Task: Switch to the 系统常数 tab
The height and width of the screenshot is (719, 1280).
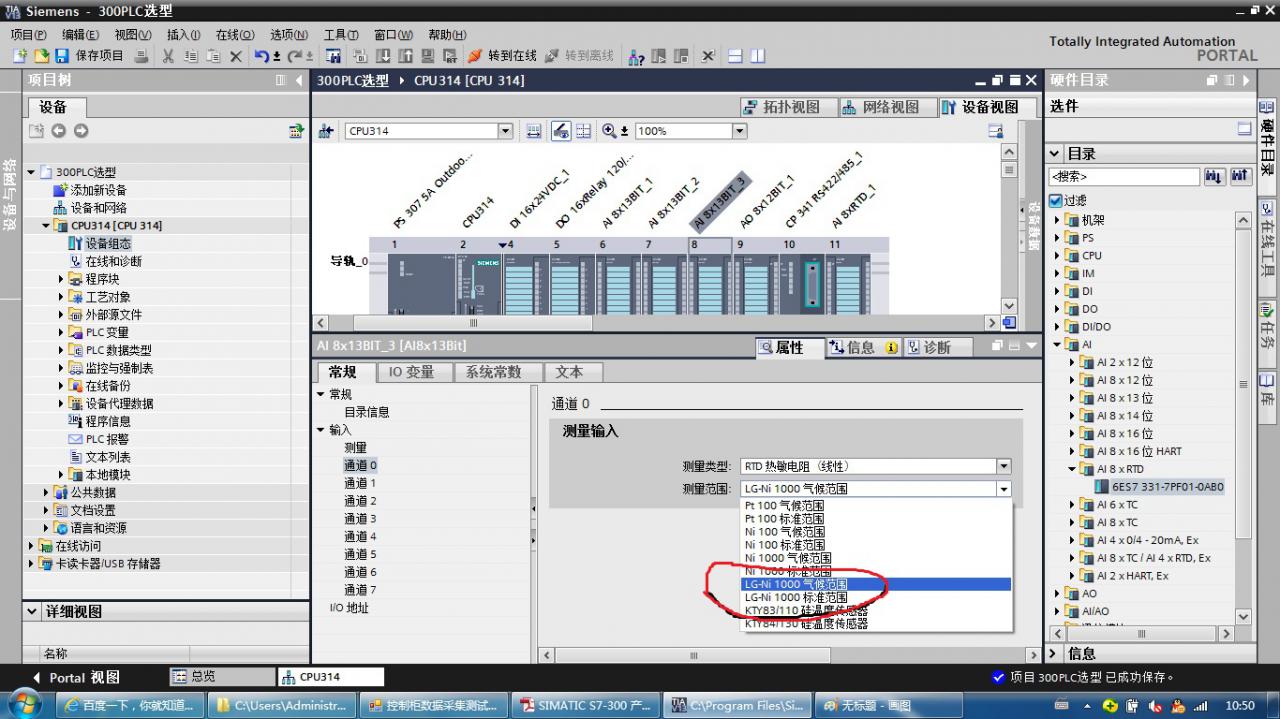Action: pos(494,372)
